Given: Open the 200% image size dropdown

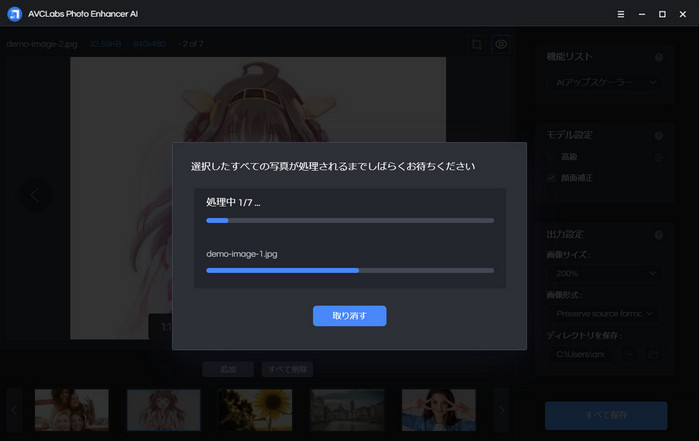Looking at the screenshot, I should [605, 273].
